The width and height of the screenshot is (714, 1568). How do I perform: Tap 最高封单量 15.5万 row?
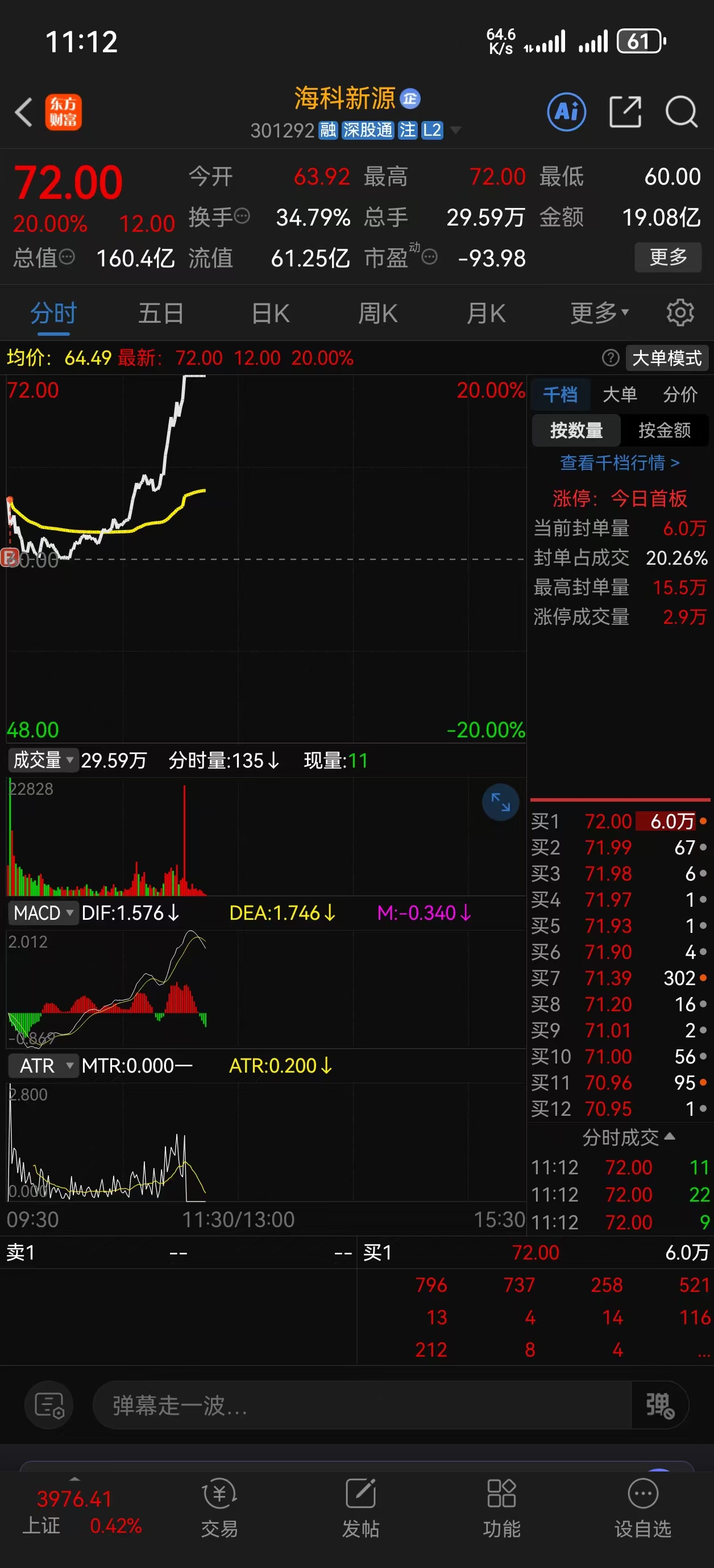pos(620,587)
